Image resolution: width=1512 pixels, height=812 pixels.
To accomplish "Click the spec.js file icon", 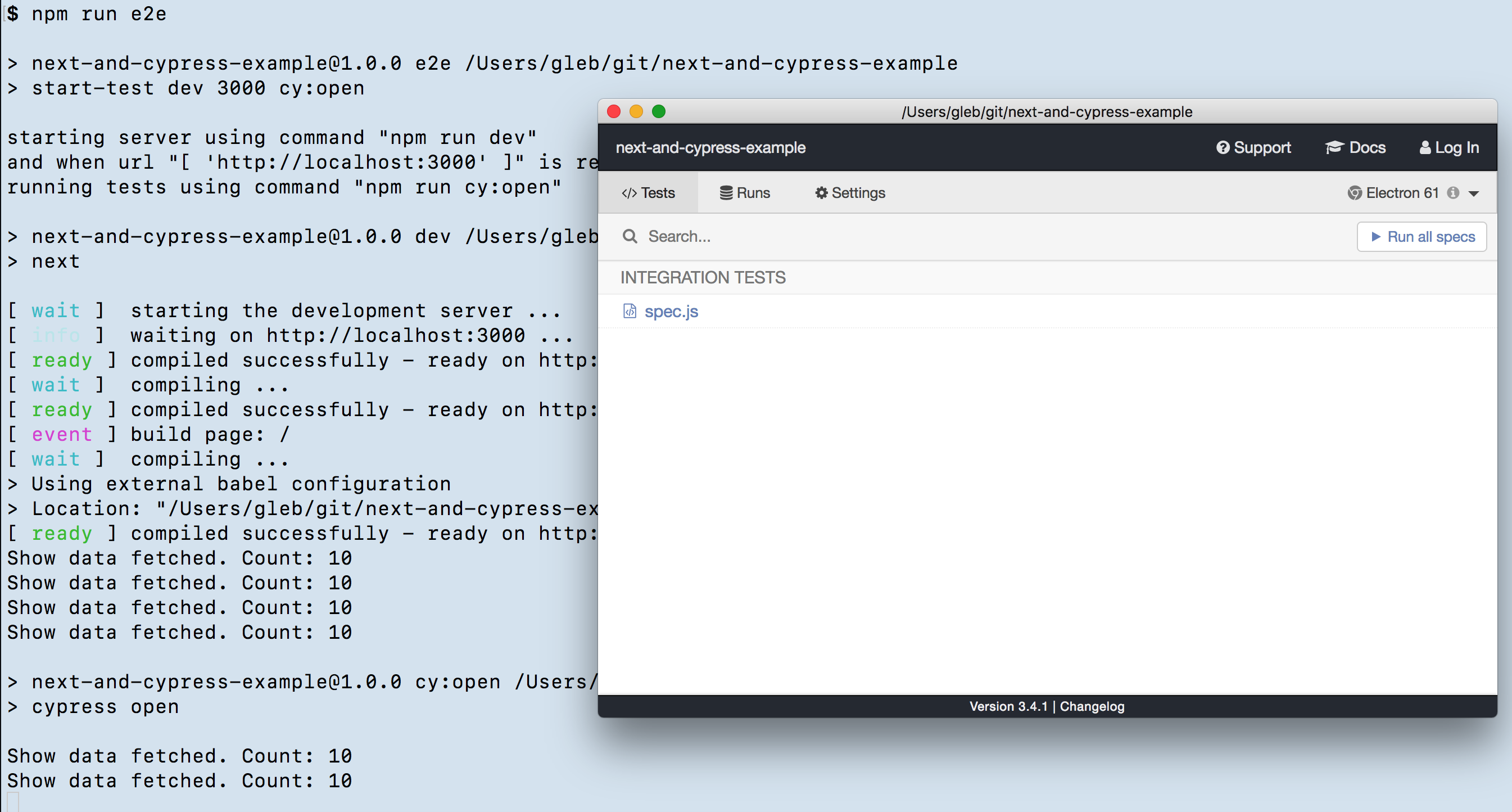I will (x=629, y=311).
